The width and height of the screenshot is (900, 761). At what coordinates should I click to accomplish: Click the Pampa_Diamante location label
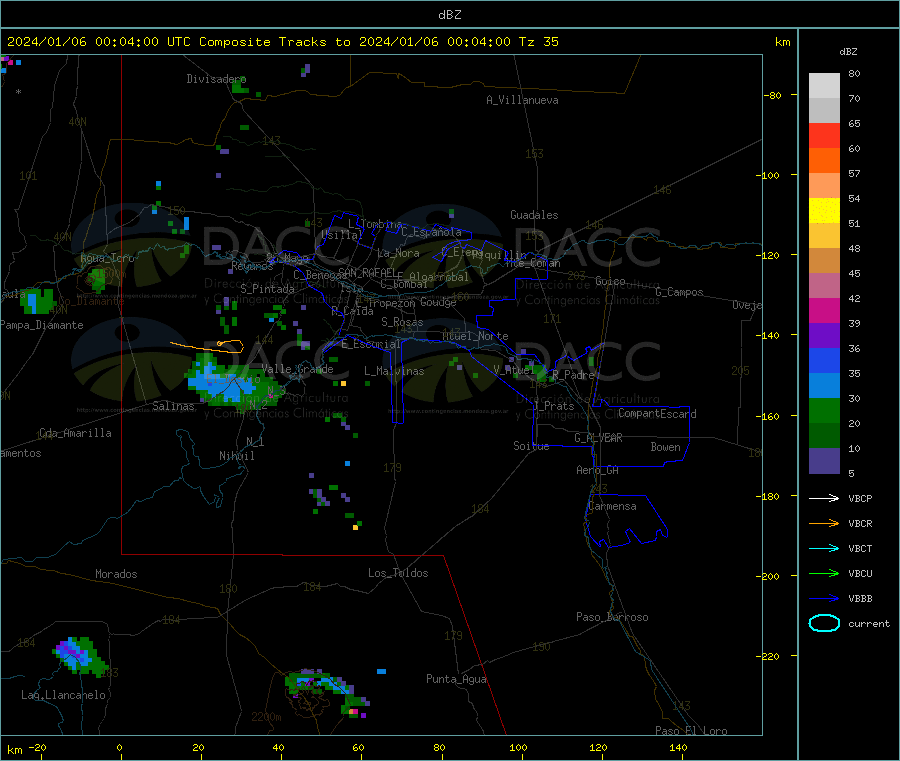pos(42,325)
